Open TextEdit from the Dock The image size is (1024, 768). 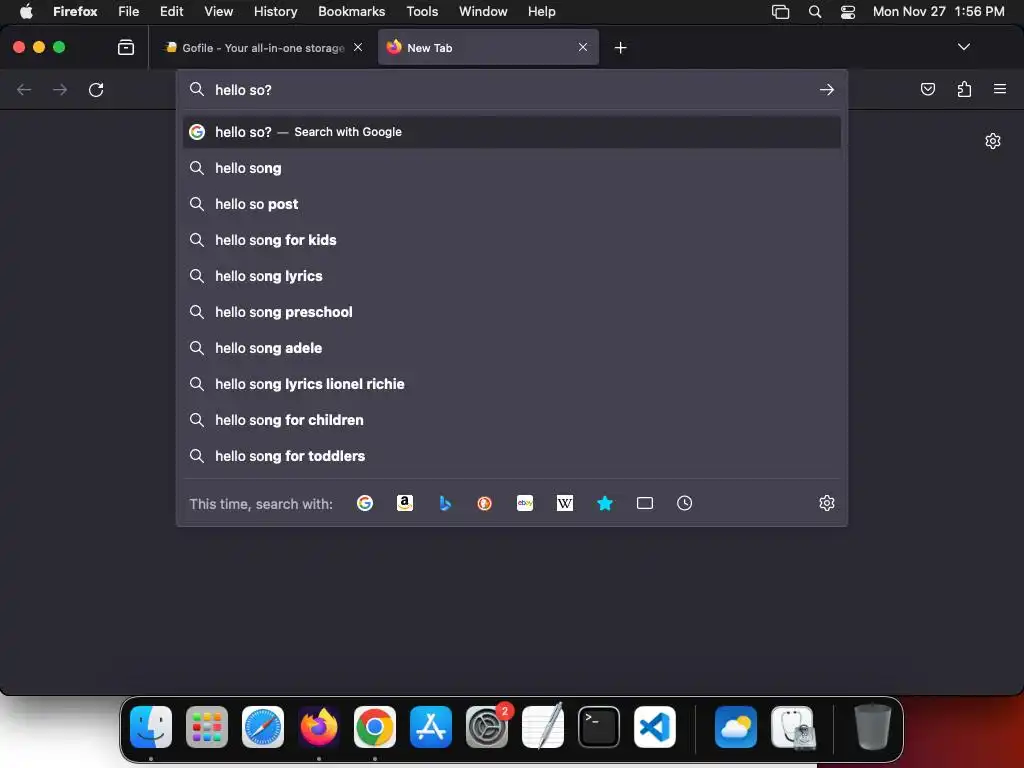tap(543, 726)
